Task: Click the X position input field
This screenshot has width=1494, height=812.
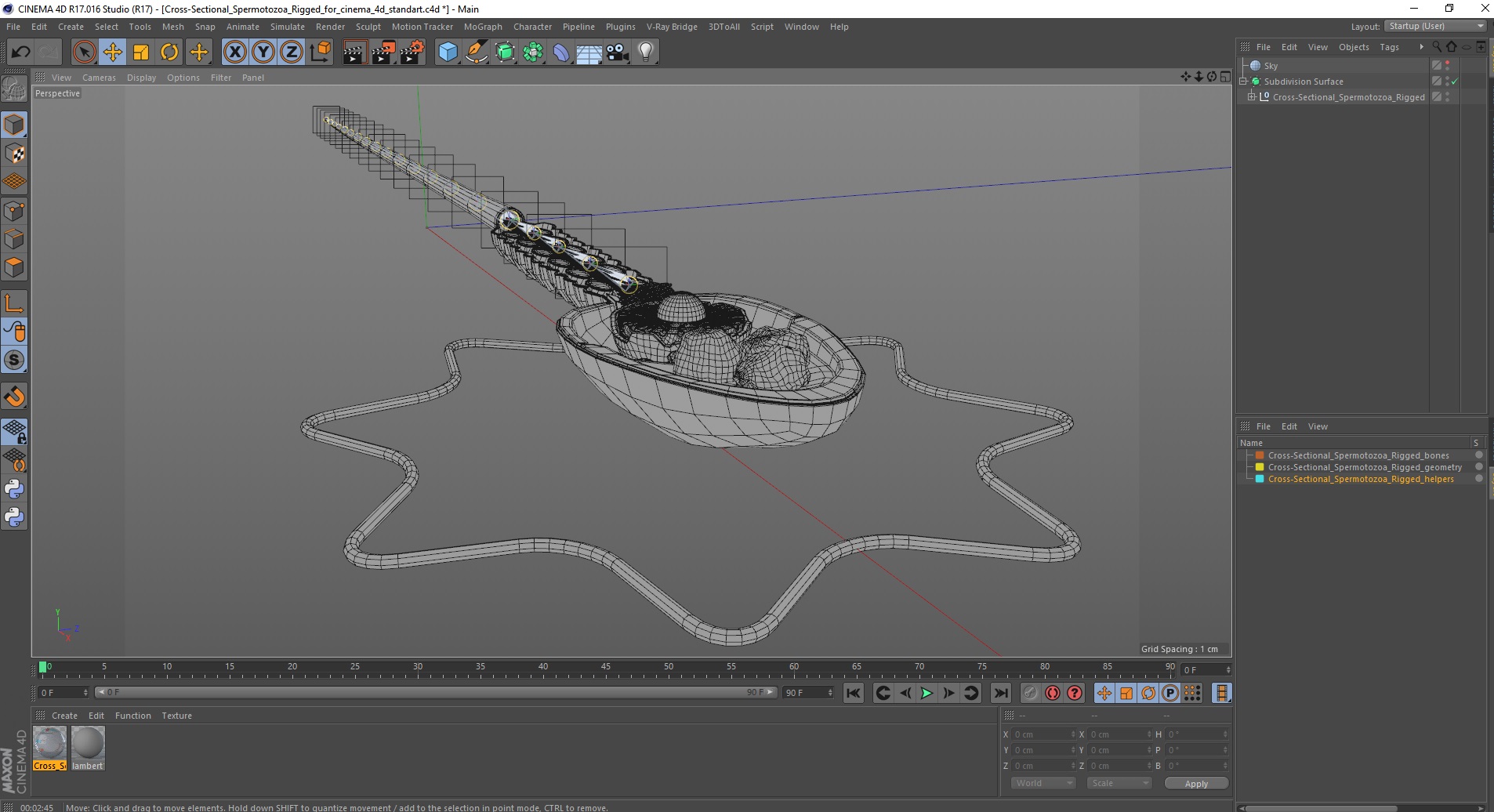Action: click(1043, 734)
